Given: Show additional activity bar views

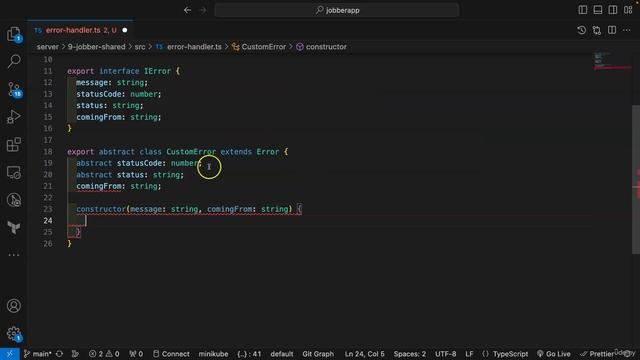Looking at the screenshot, I should 14,255.
